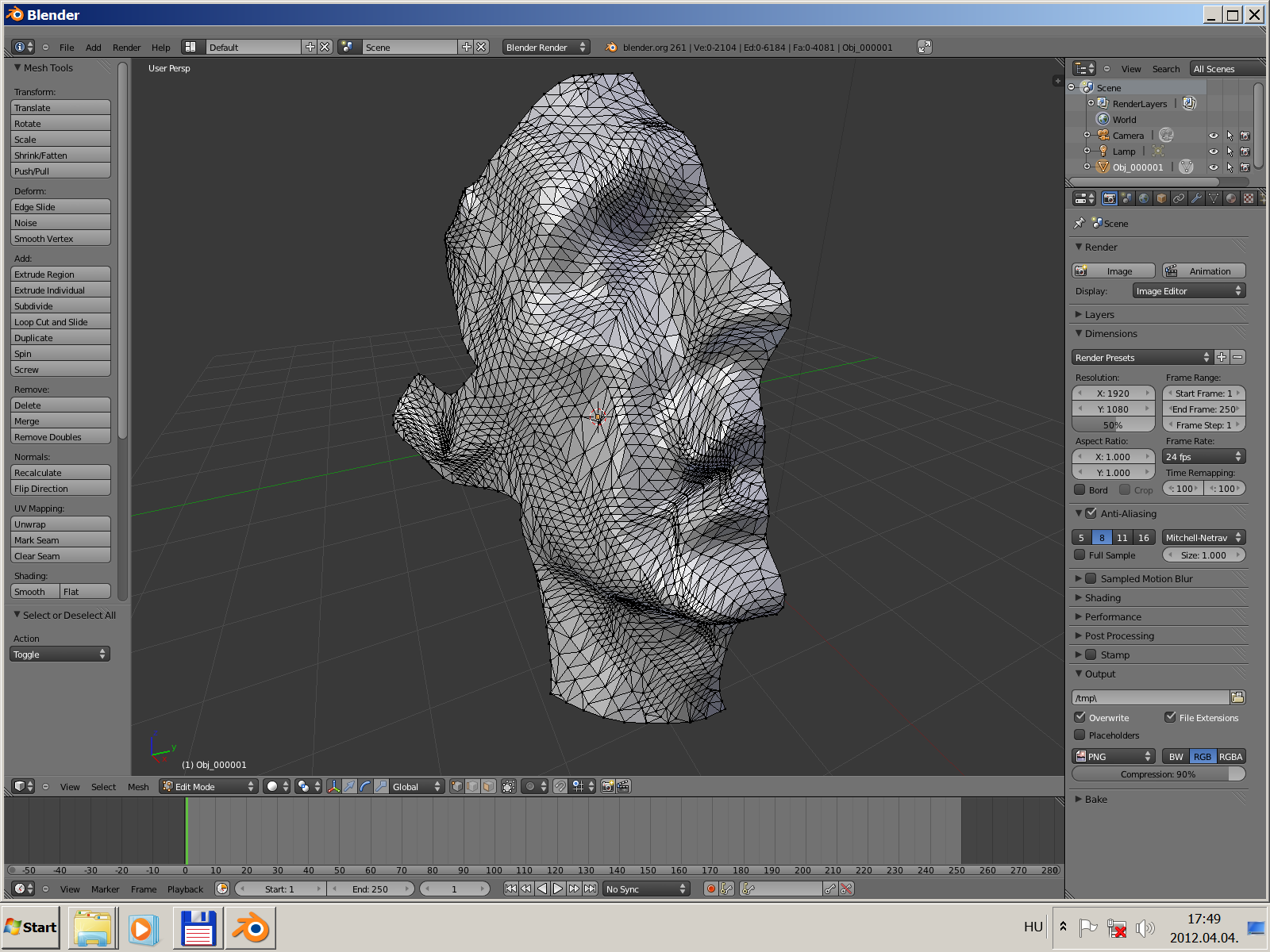
Task: Open the Render menu in top bar
Action: (x=126, y=48)
